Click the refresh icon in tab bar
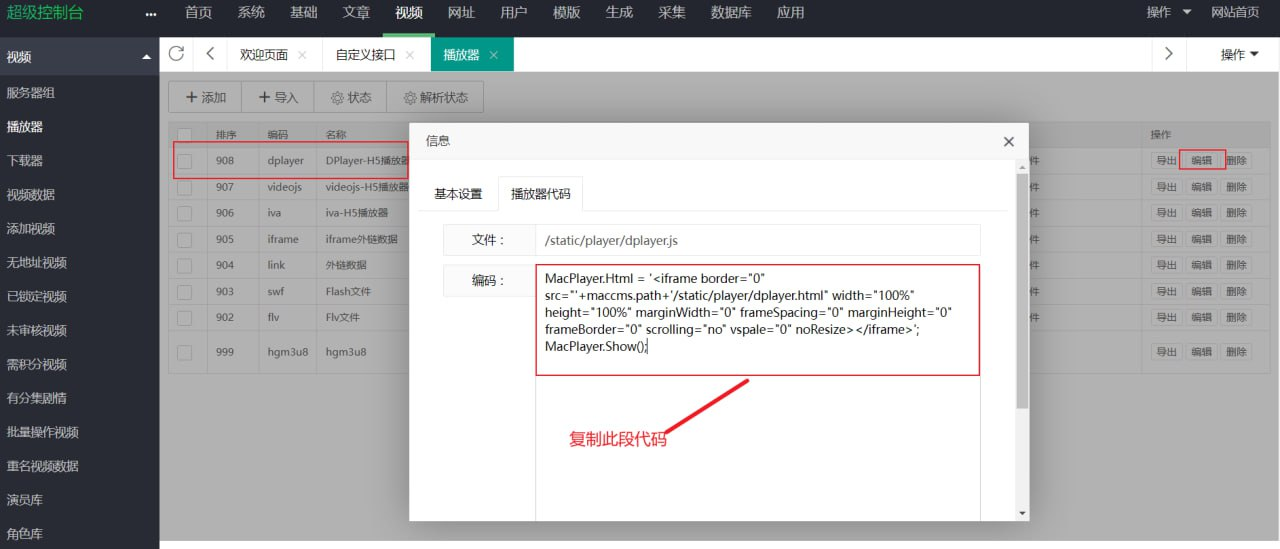1280x549 pixels. coord(176,54)
